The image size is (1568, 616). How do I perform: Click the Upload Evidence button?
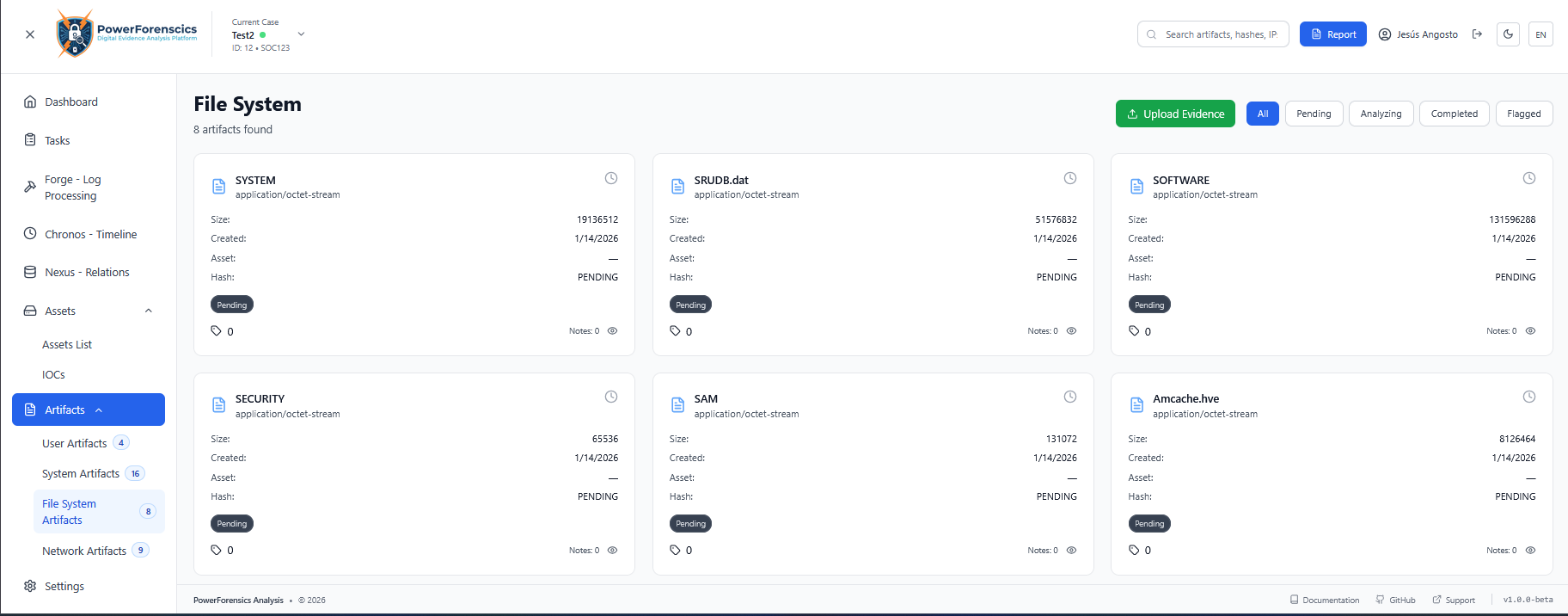tap(1174, 114)
